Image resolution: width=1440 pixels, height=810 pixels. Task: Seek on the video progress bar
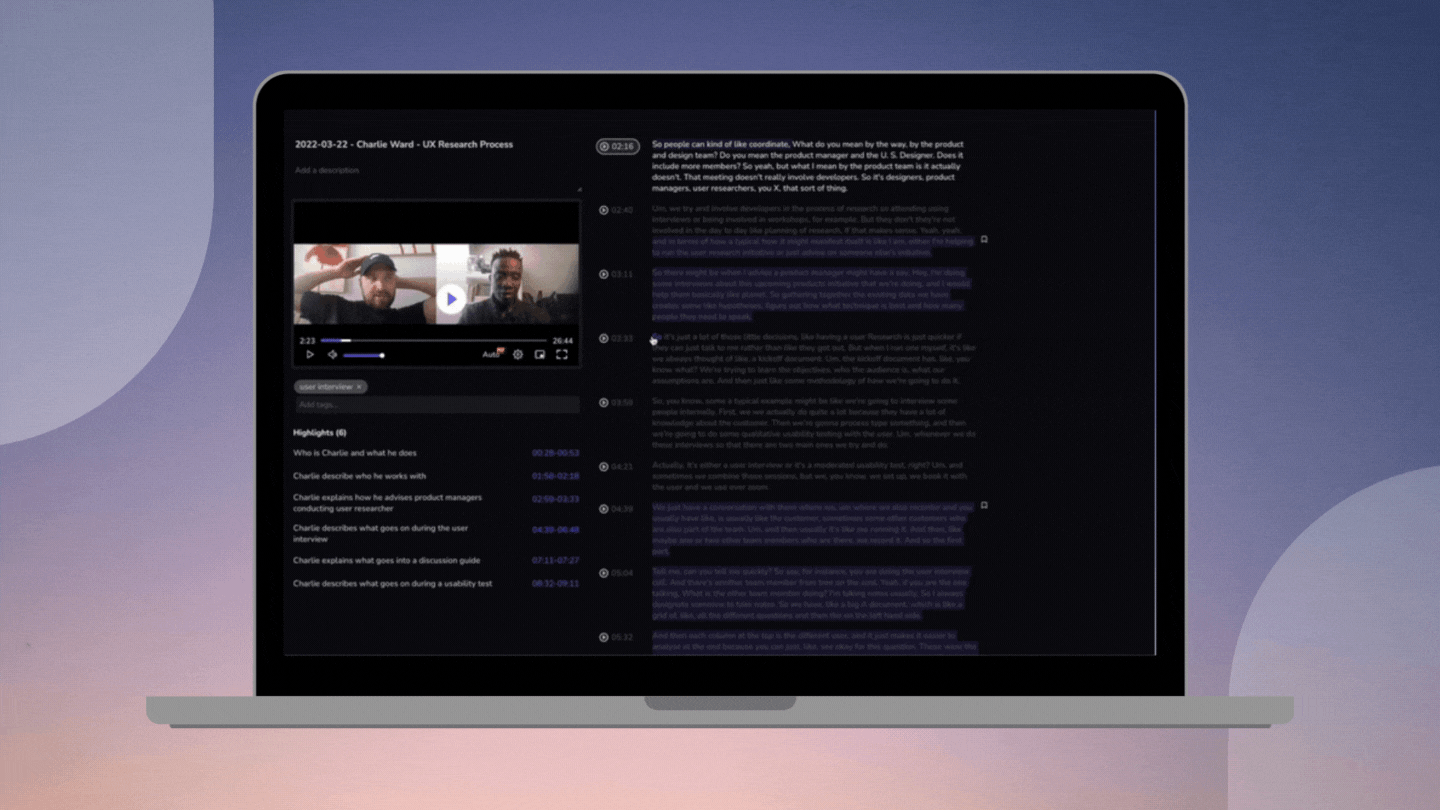(x=434, y=340)
